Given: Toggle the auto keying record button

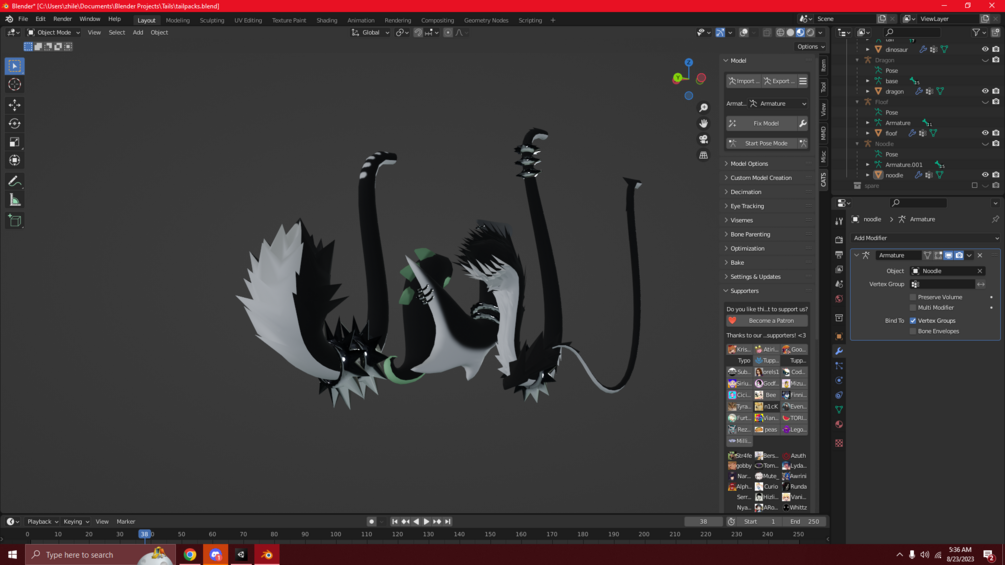Looking at the screenshot, I should [371, 521].
